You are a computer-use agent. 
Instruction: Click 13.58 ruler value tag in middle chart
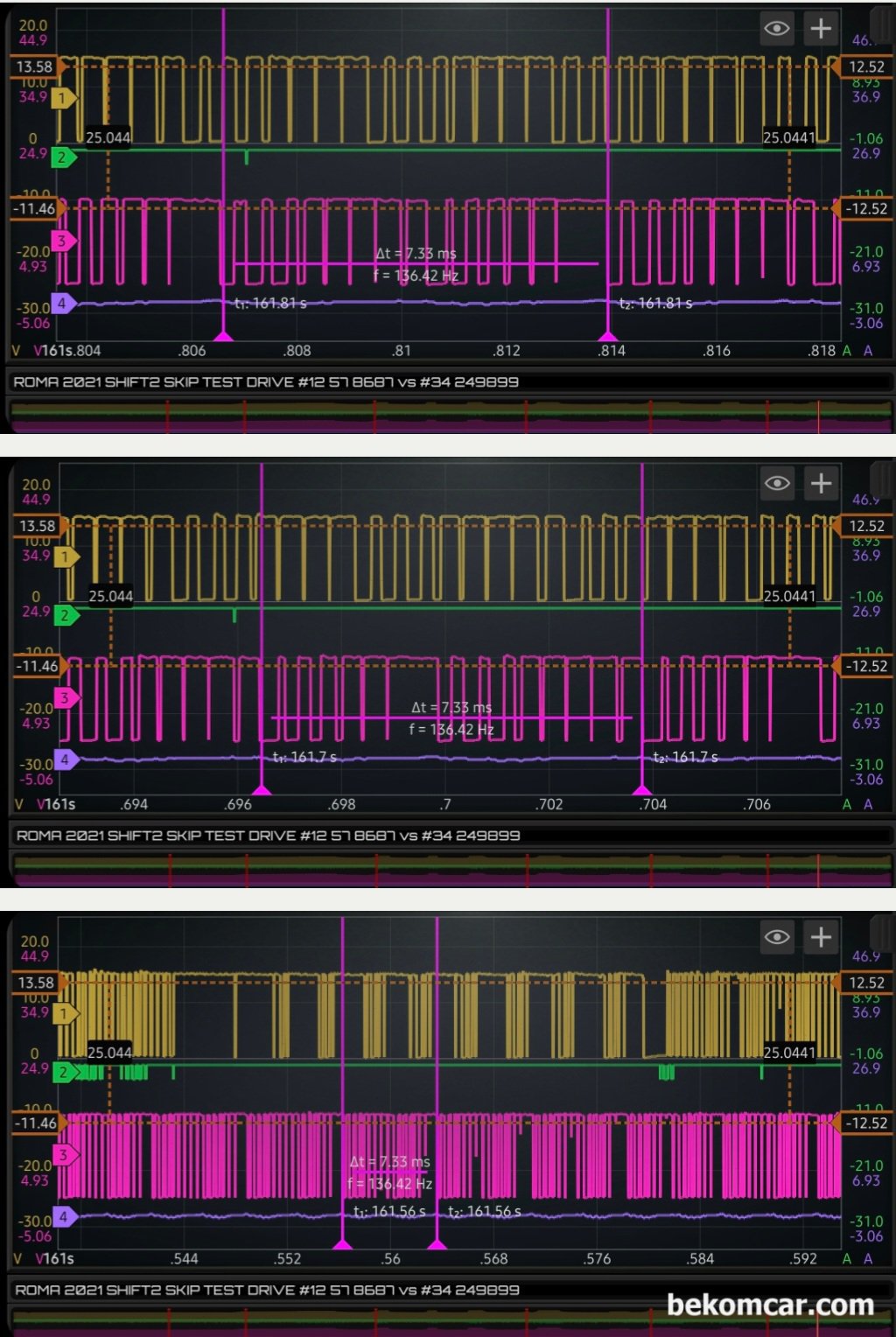[x=37, y=526]
